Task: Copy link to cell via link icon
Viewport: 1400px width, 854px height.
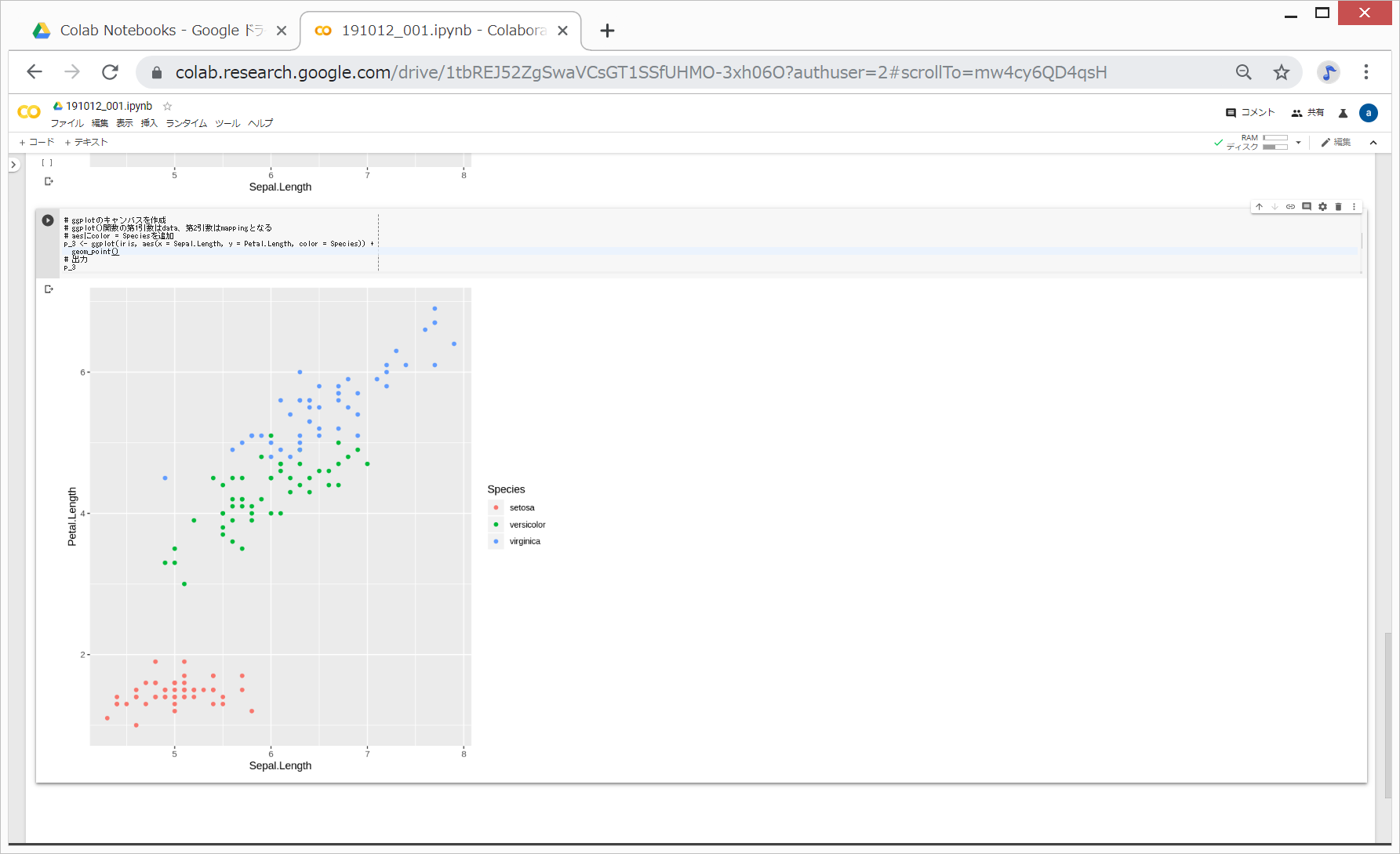Action: tap(1290, 207)
